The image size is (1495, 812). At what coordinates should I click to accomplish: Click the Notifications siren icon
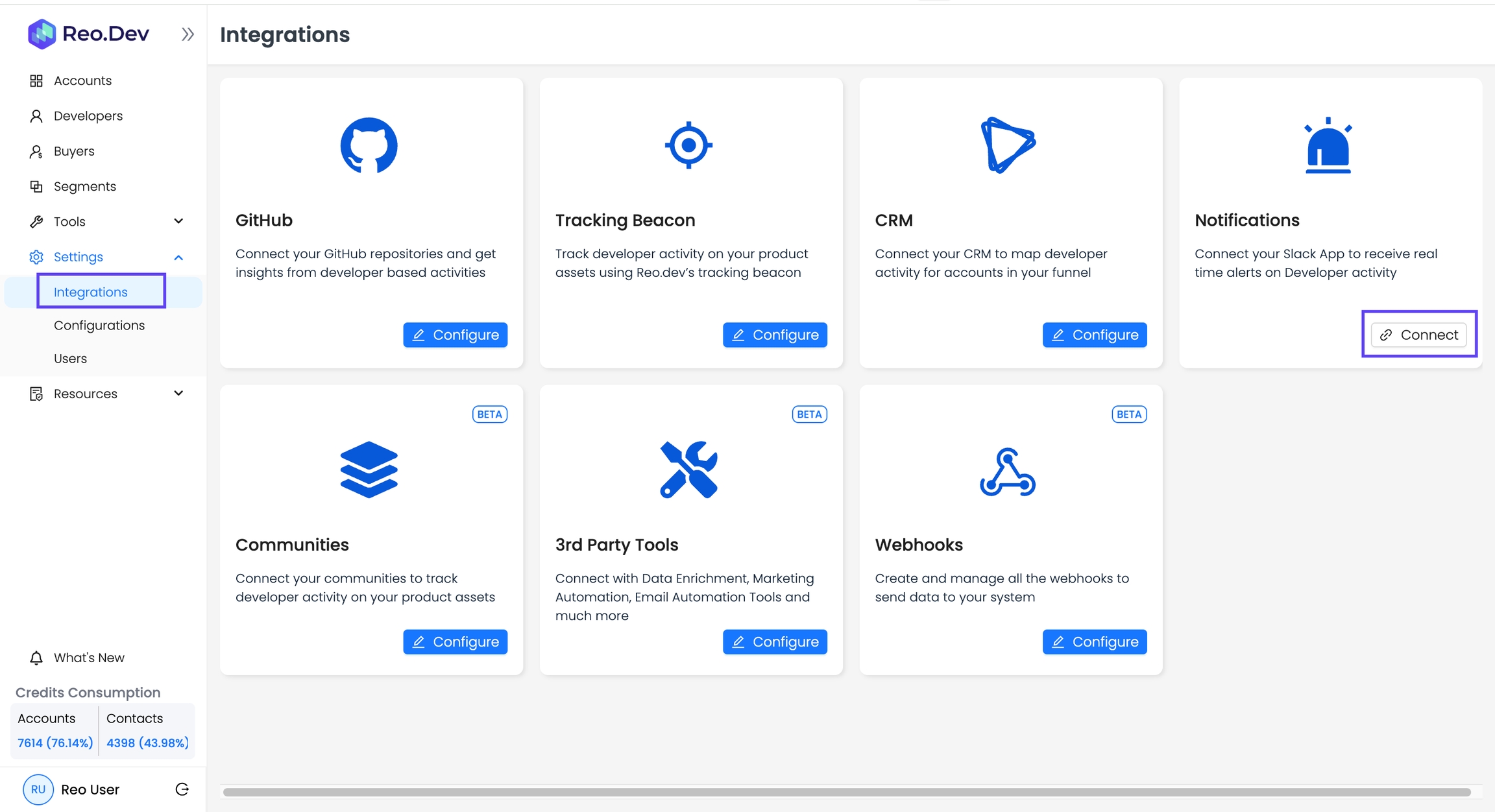point(1328,145)
